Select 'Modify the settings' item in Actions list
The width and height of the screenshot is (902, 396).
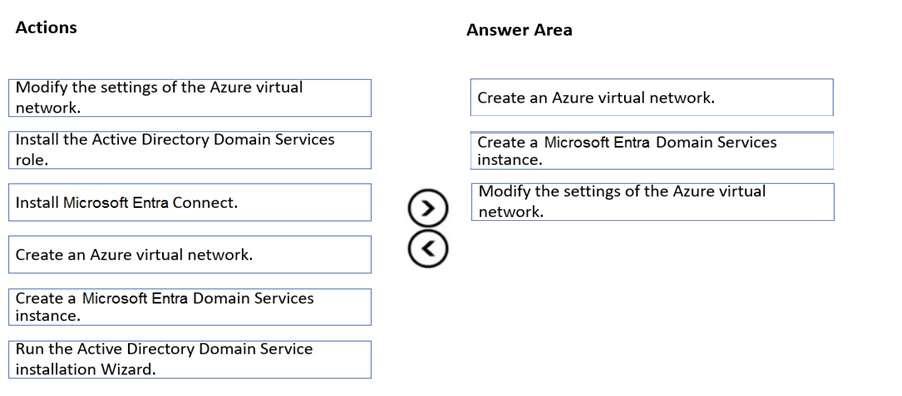point(190,98)
